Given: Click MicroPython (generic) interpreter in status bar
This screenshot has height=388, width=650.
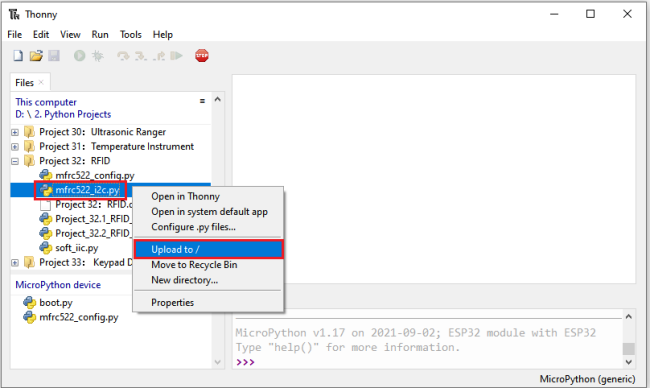Looking at the screenshot, I should tap(587, 379).
